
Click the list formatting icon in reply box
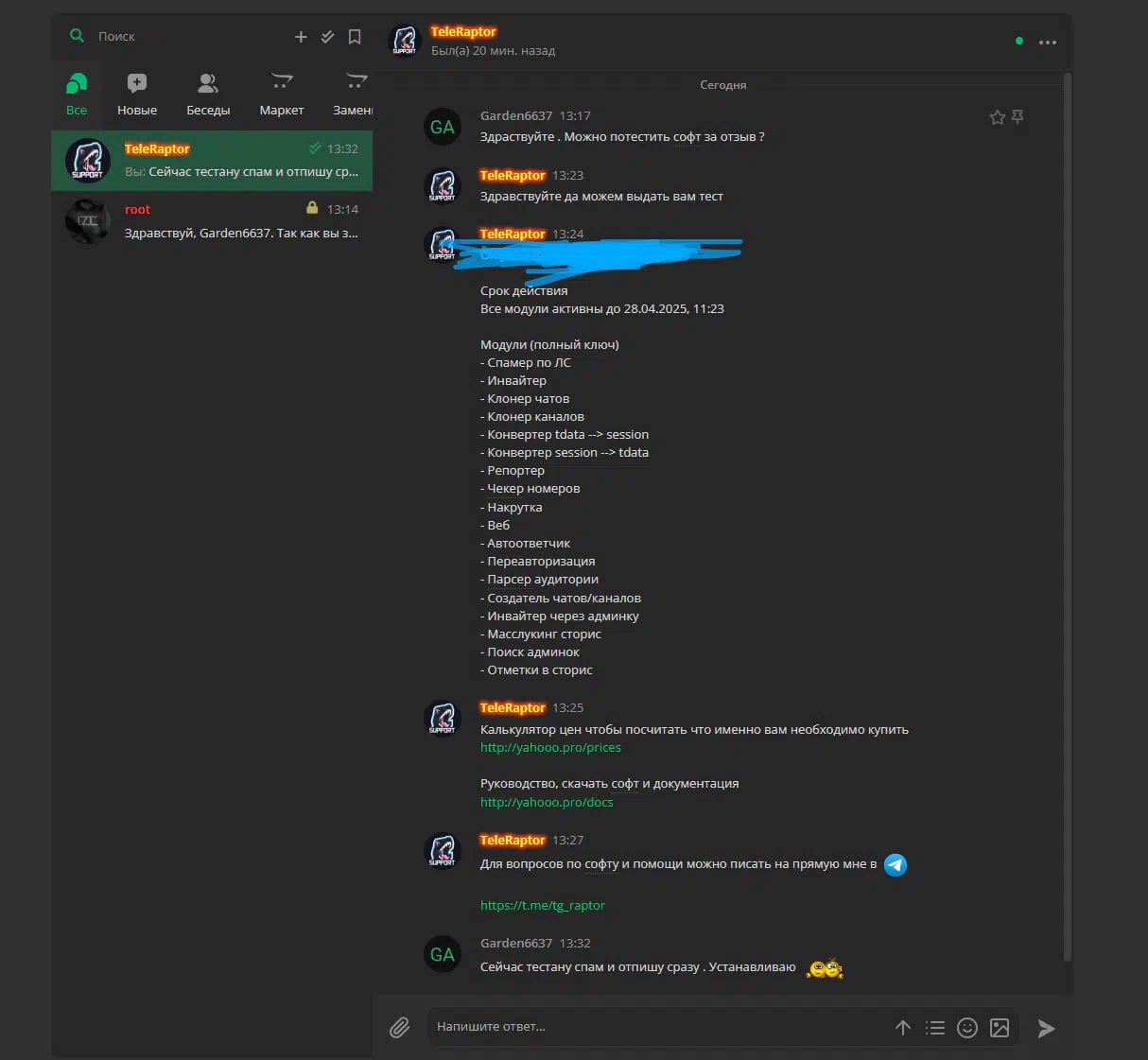click(x=935, y=1028)
